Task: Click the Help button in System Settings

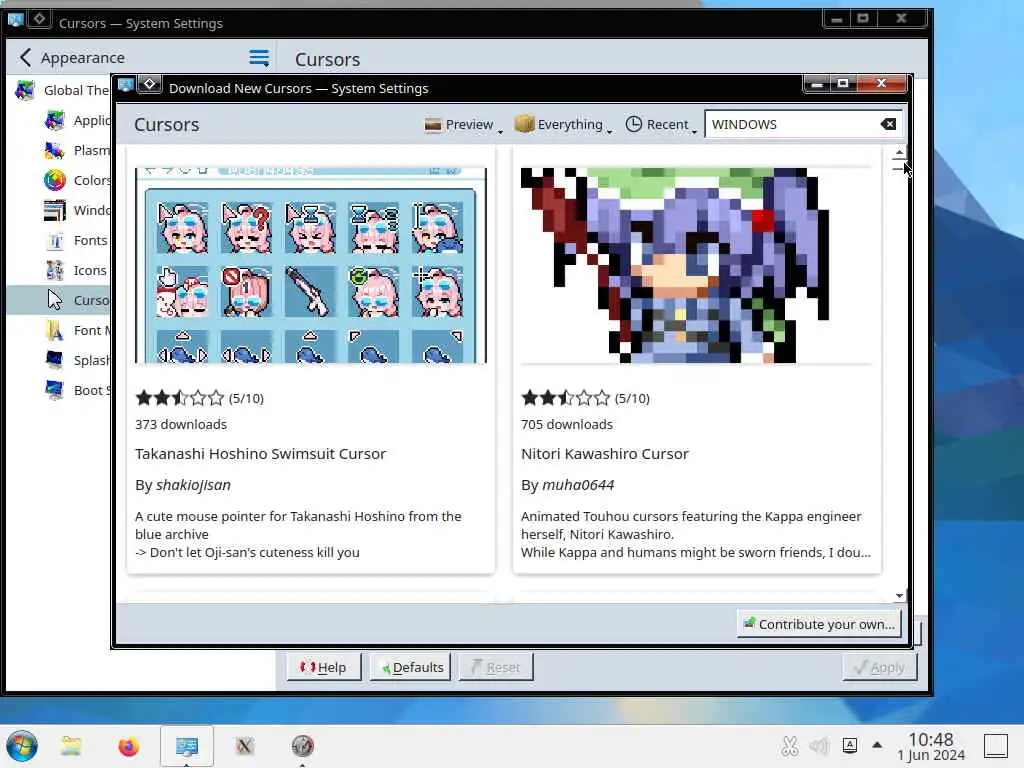Action: click(323, 667)
